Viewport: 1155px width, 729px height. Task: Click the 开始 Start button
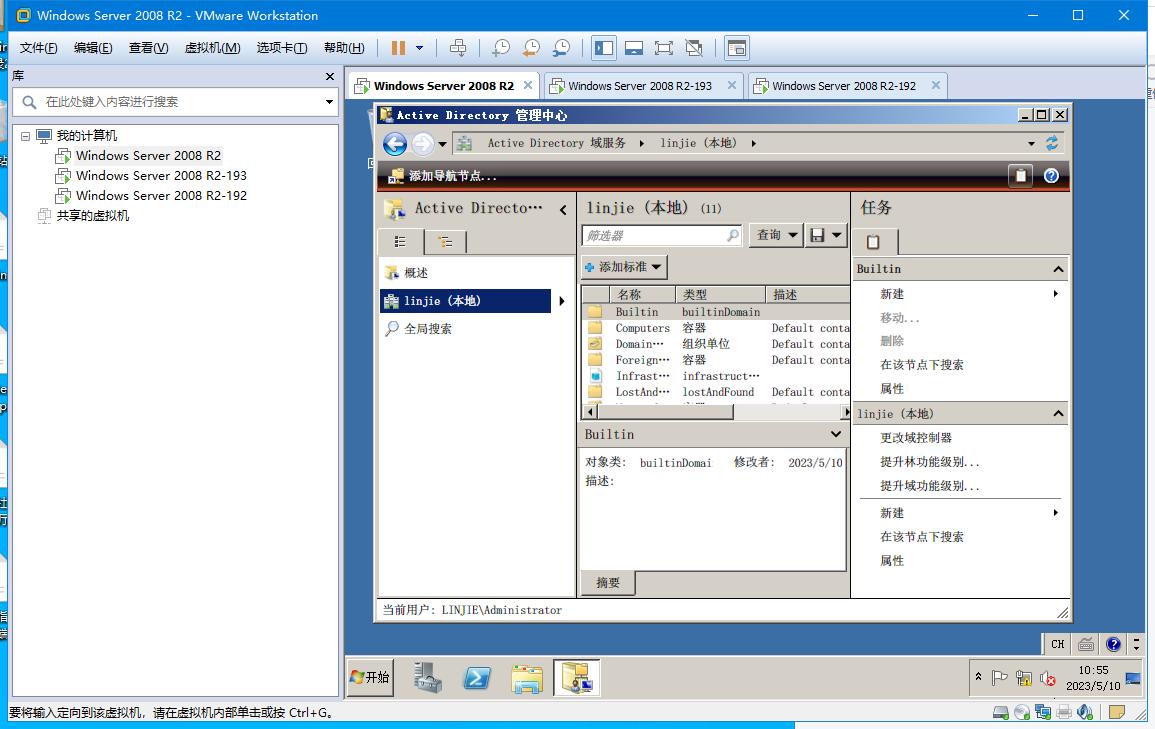coord(371,677)
